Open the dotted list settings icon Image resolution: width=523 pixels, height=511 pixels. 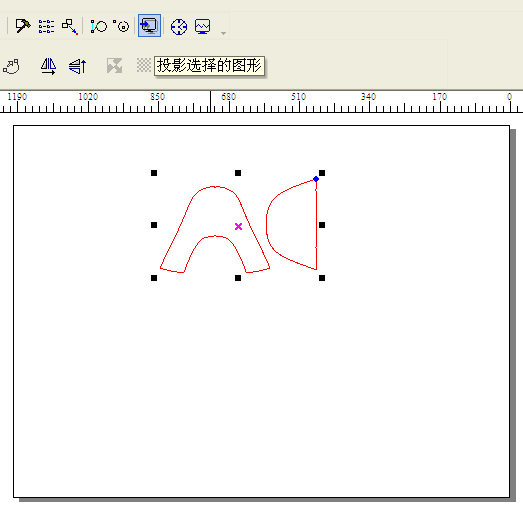click(46, 26)
